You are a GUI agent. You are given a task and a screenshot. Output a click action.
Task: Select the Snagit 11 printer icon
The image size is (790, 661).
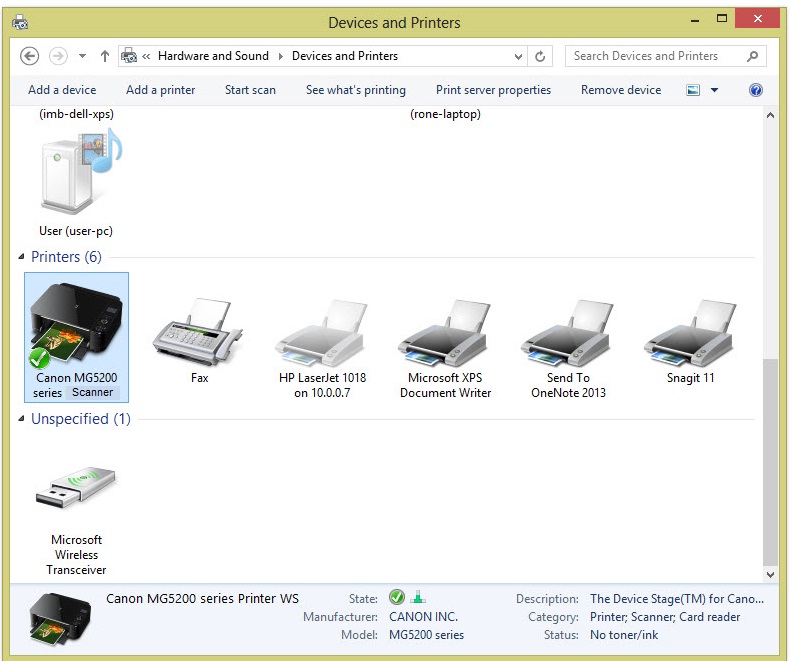pyautogui.click(x=690, y=333)
